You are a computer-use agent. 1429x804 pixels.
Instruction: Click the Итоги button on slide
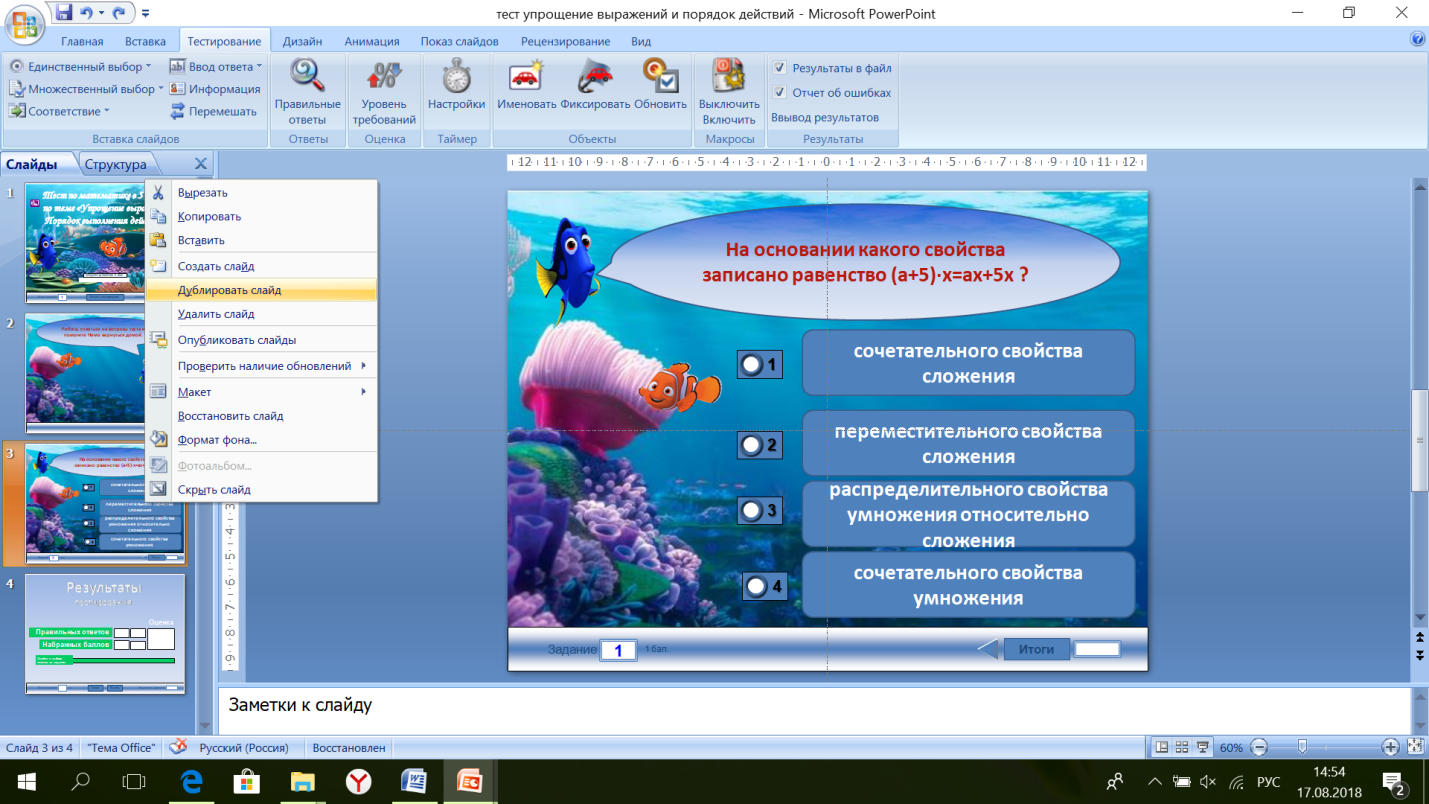(1037, 649)
